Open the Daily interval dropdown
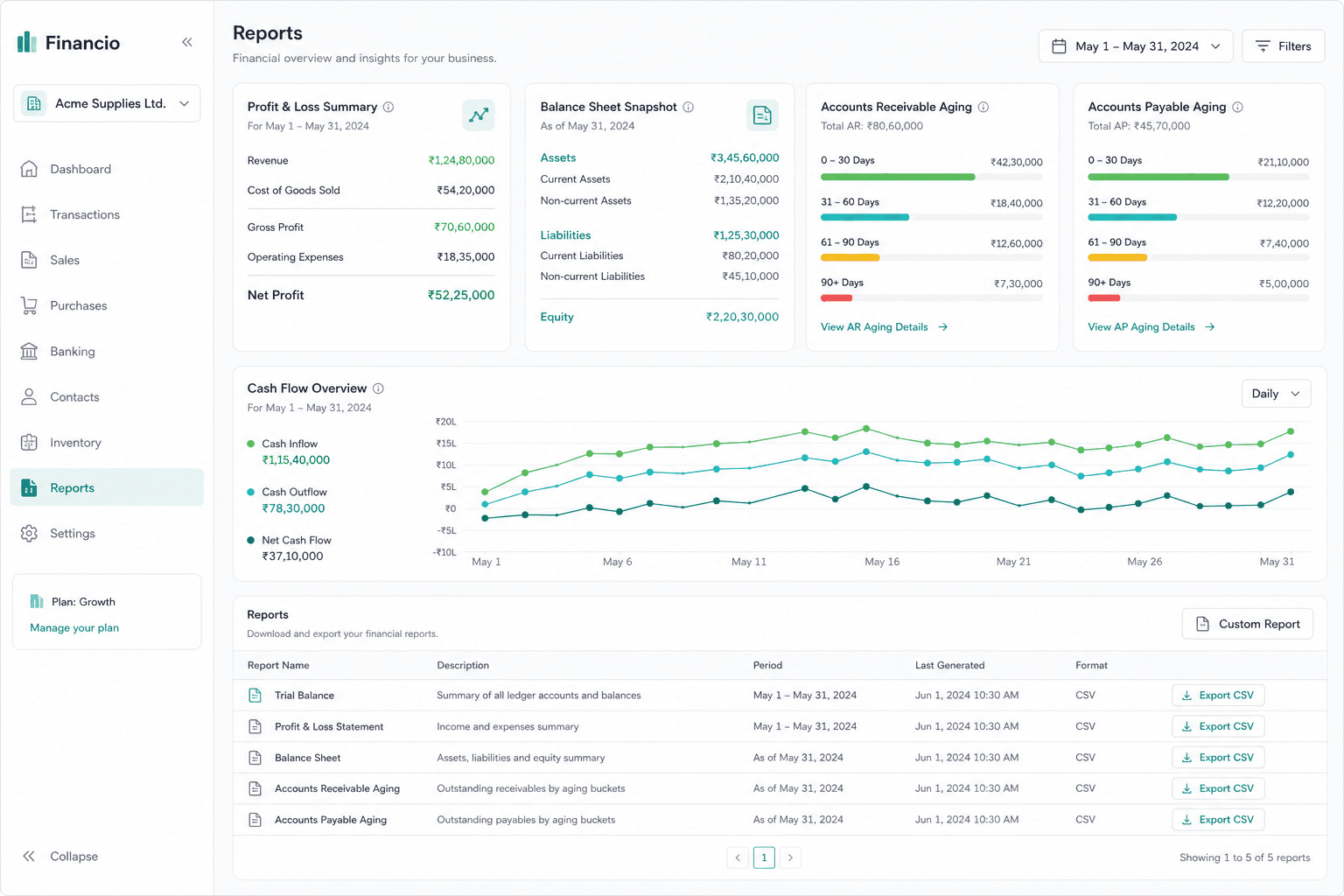Viewport: 1344px width, 896px height. 1276,394
